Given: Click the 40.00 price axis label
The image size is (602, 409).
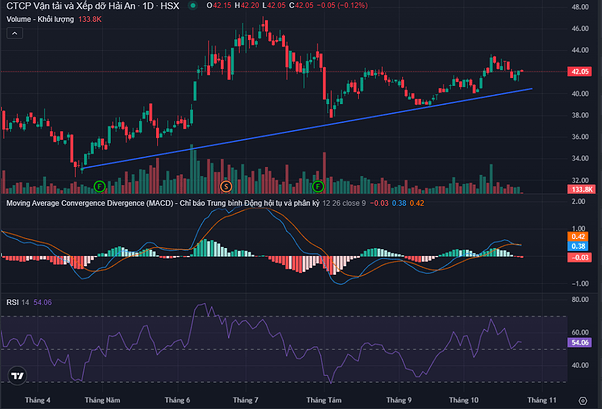Looking at the screenshot, I should (580, 93).
